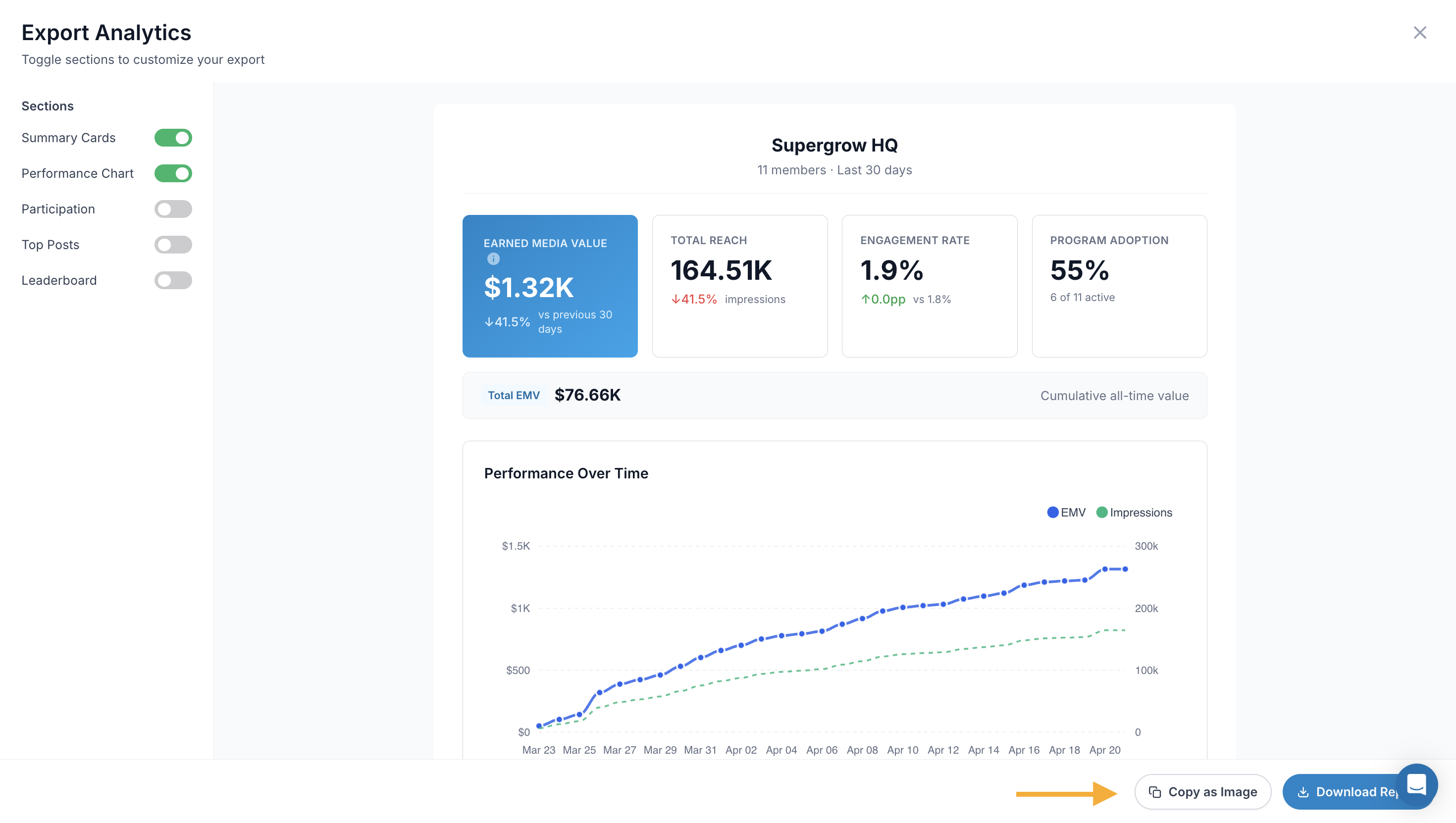The height and width of the screenshot is (823, 1456).
Task: Click the Engagement Rate 1.9% value
Action: 891,270
